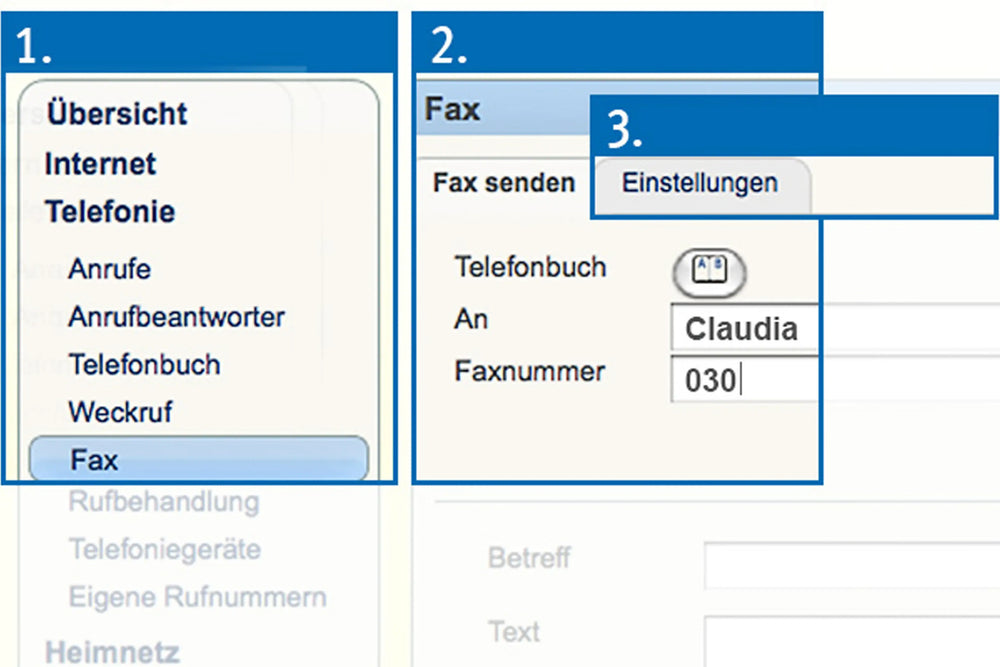Navigate to Telefoniegeräte in sidebar
1000x667 pixels.
tap(164, 549)
